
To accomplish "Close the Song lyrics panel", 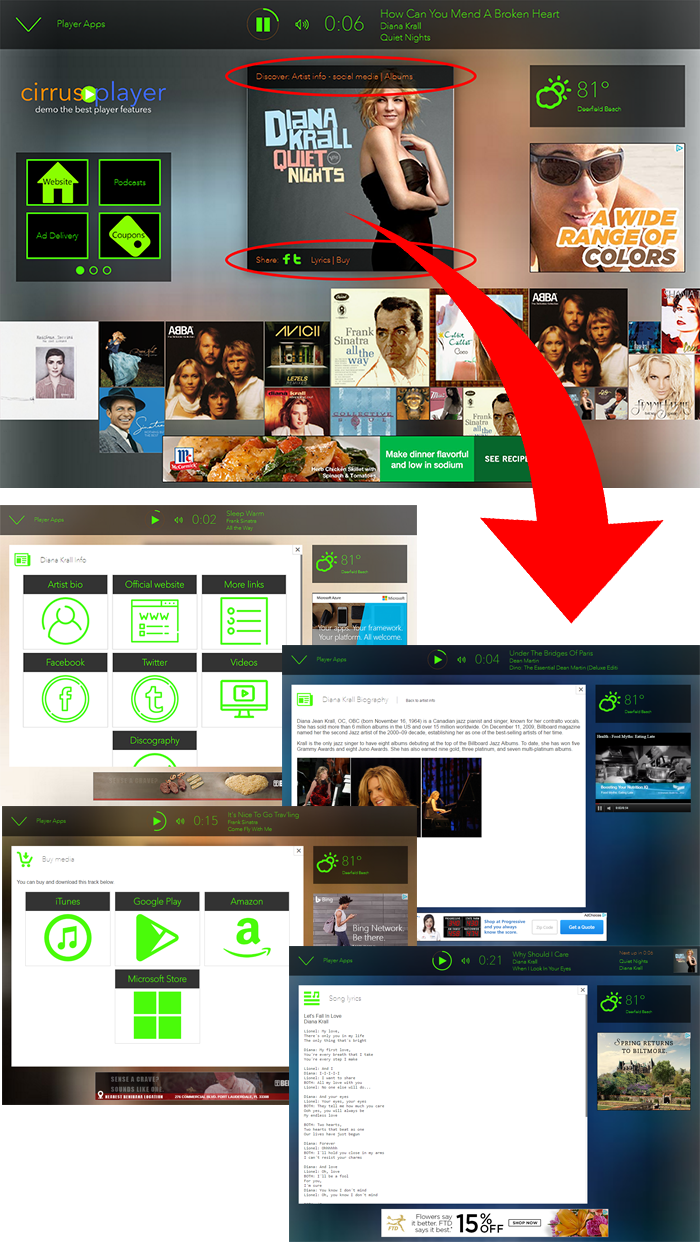I will (582, 988).
